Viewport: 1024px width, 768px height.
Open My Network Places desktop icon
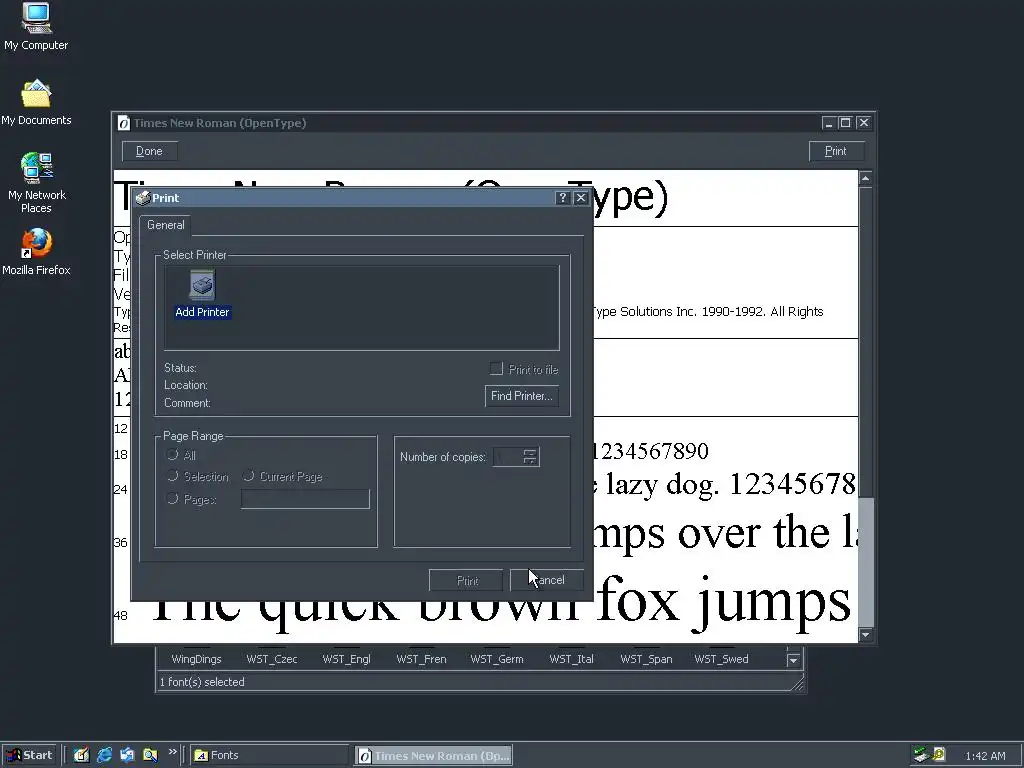point(37,183)
